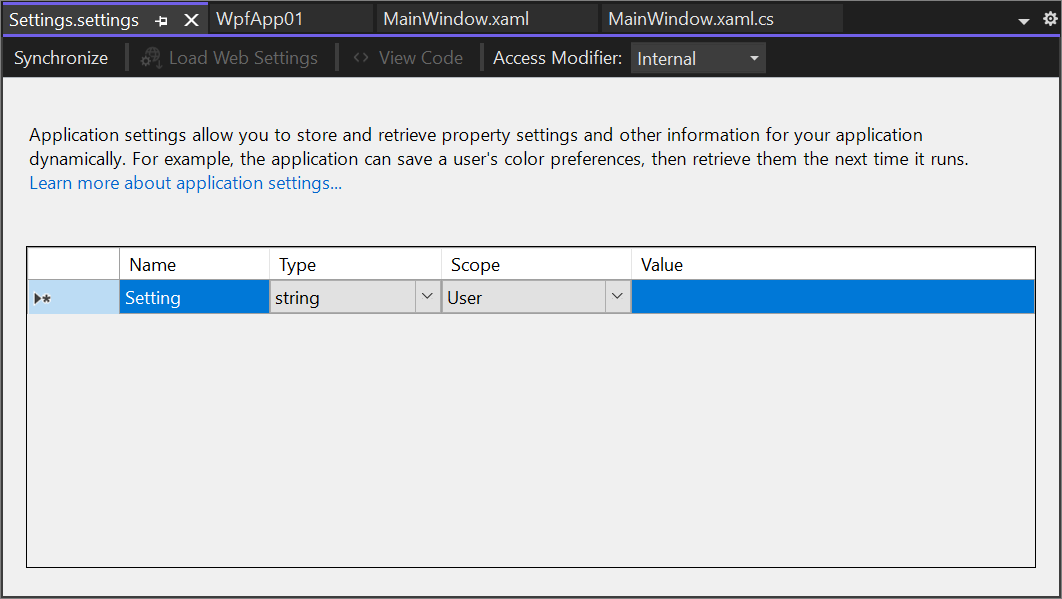Viewport: 1062px width, 599px height.
Task: Click the Load Web Settings icon
Action: (x=150, y=58)
